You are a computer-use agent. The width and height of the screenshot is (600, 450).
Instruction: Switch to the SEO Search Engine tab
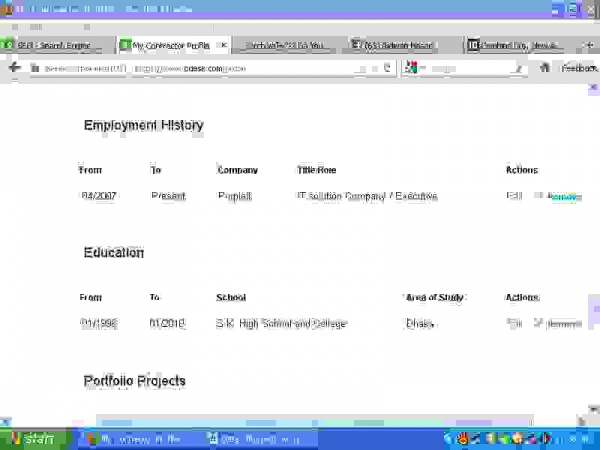click(57, 45)
